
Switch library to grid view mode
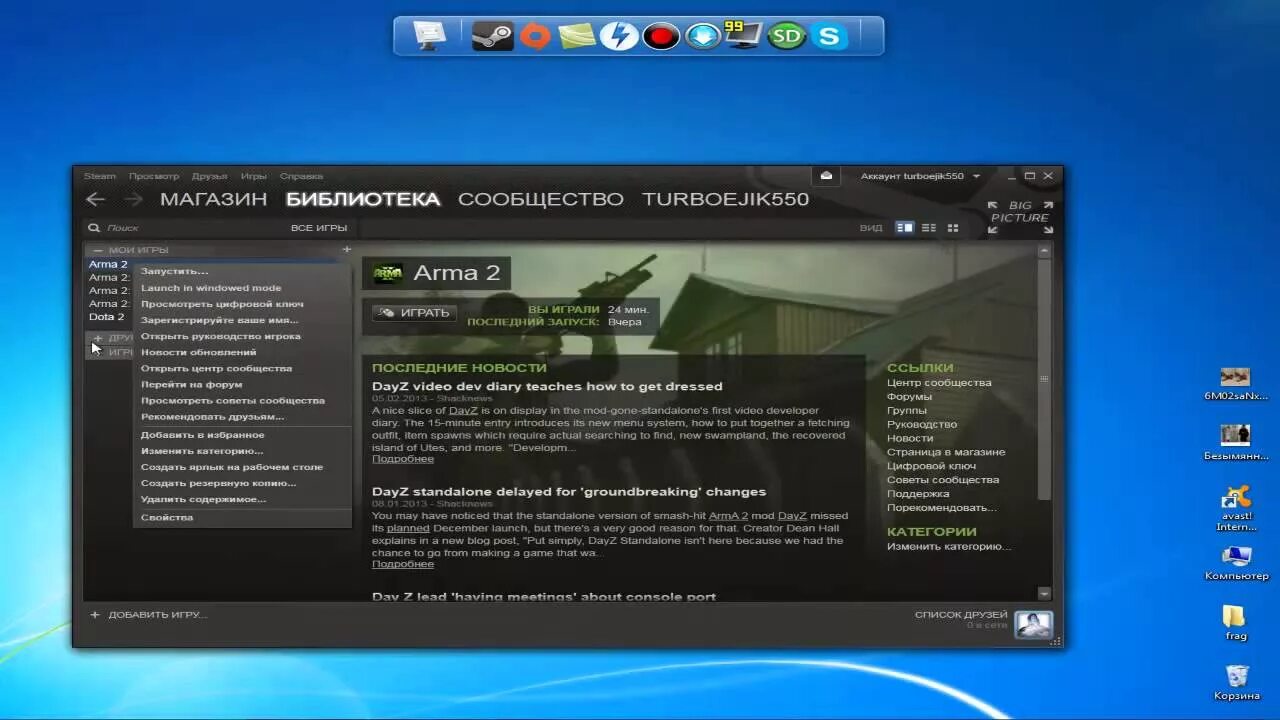[953, 228]
